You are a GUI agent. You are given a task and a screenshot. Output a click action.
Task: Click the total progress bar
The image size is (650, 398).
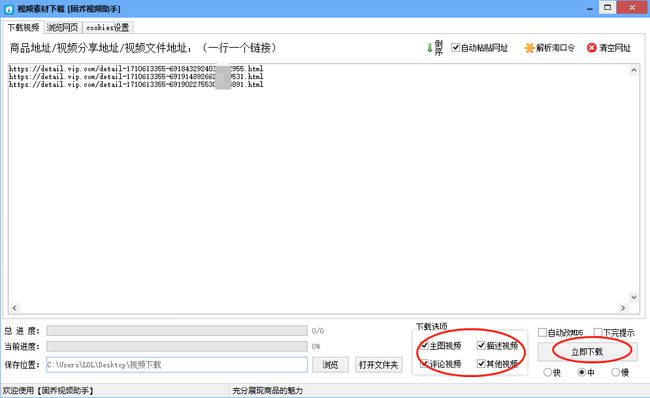pos(177,330)
